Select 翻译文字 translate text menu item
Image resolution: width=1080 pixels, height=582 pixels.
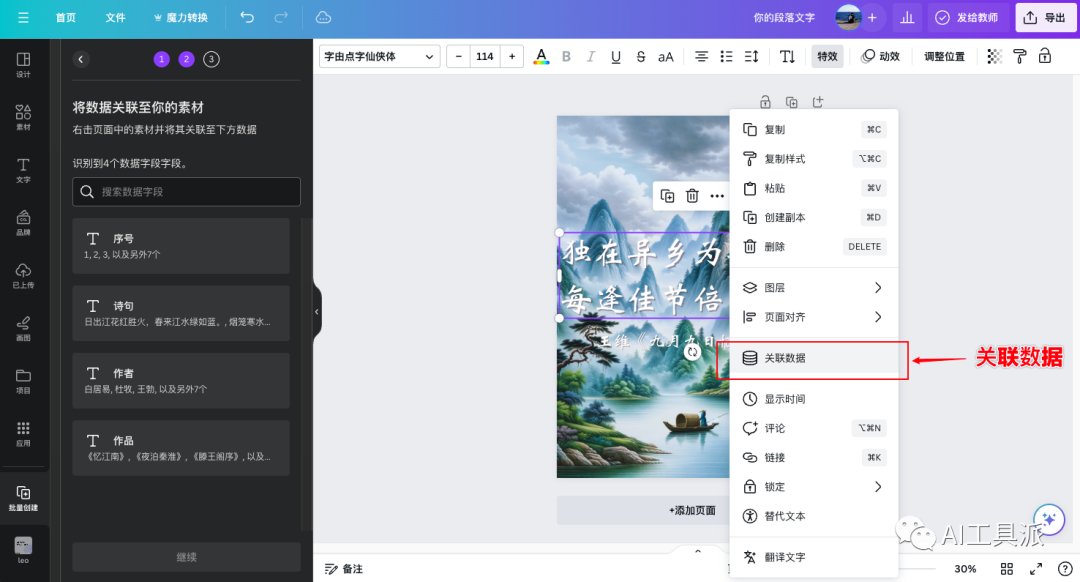(x=813, y=557)
